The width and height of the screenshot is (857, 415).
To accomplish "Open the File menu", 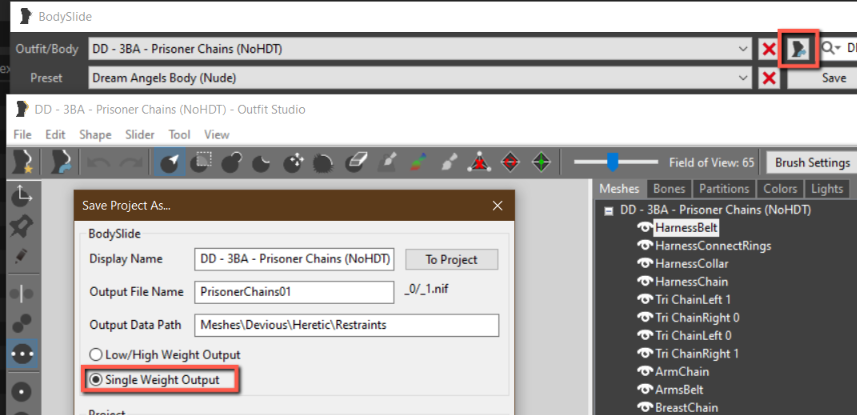I will [22, 135].
